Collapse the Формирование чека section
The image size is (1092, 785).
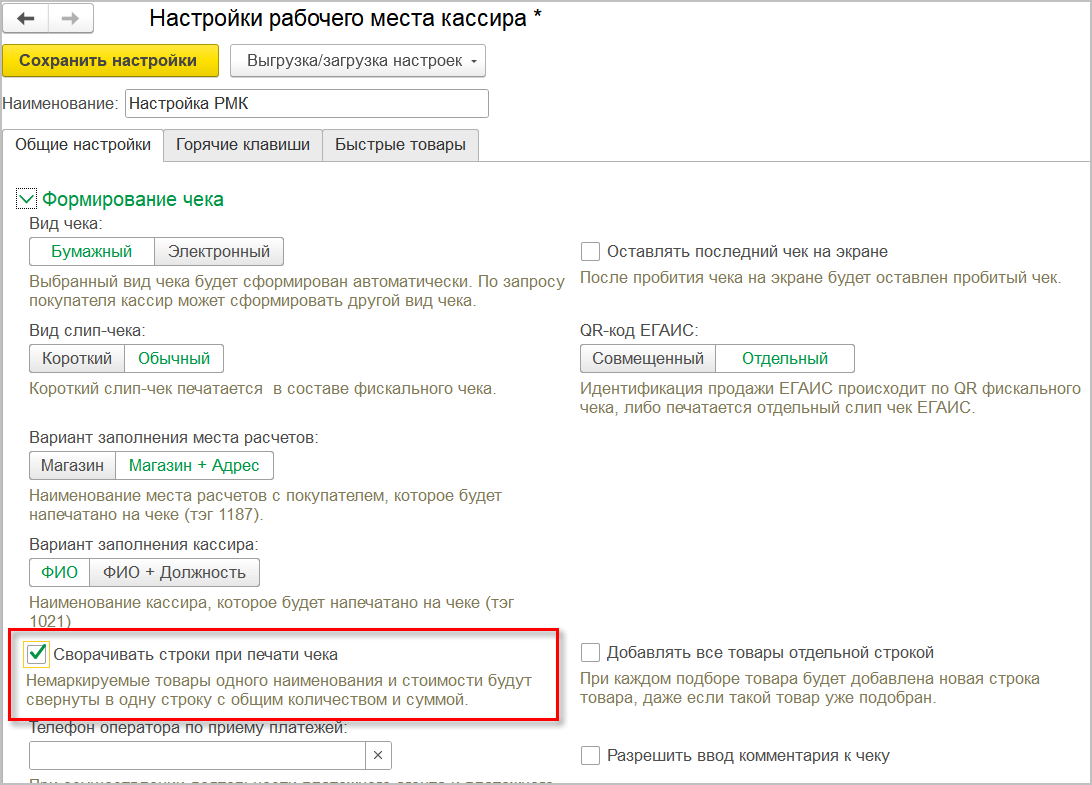pos(26,199)
